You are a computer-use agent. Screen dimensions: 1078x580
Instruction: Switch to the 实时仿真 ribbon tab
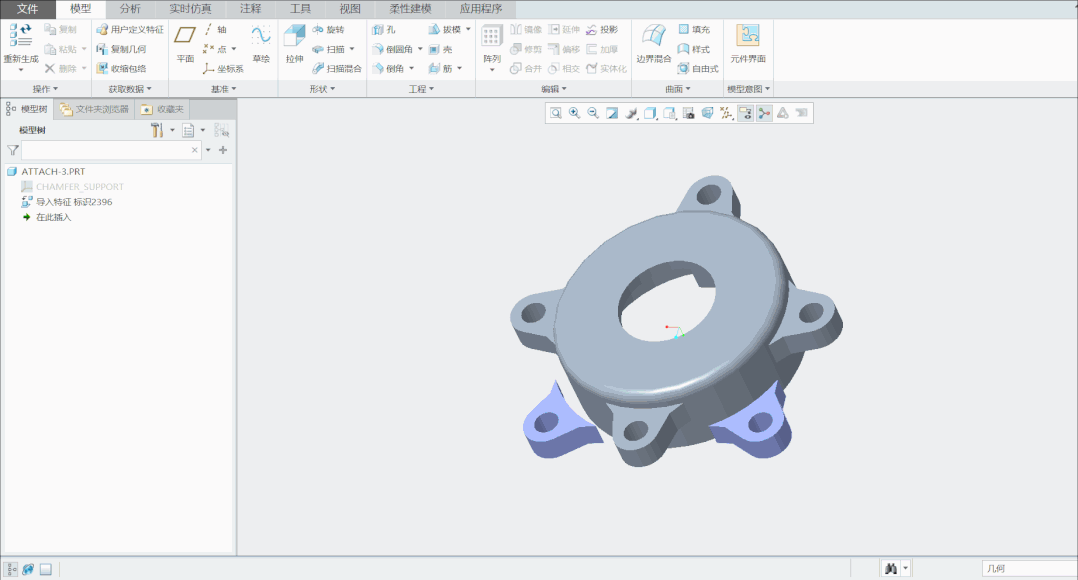click(190, 9)
